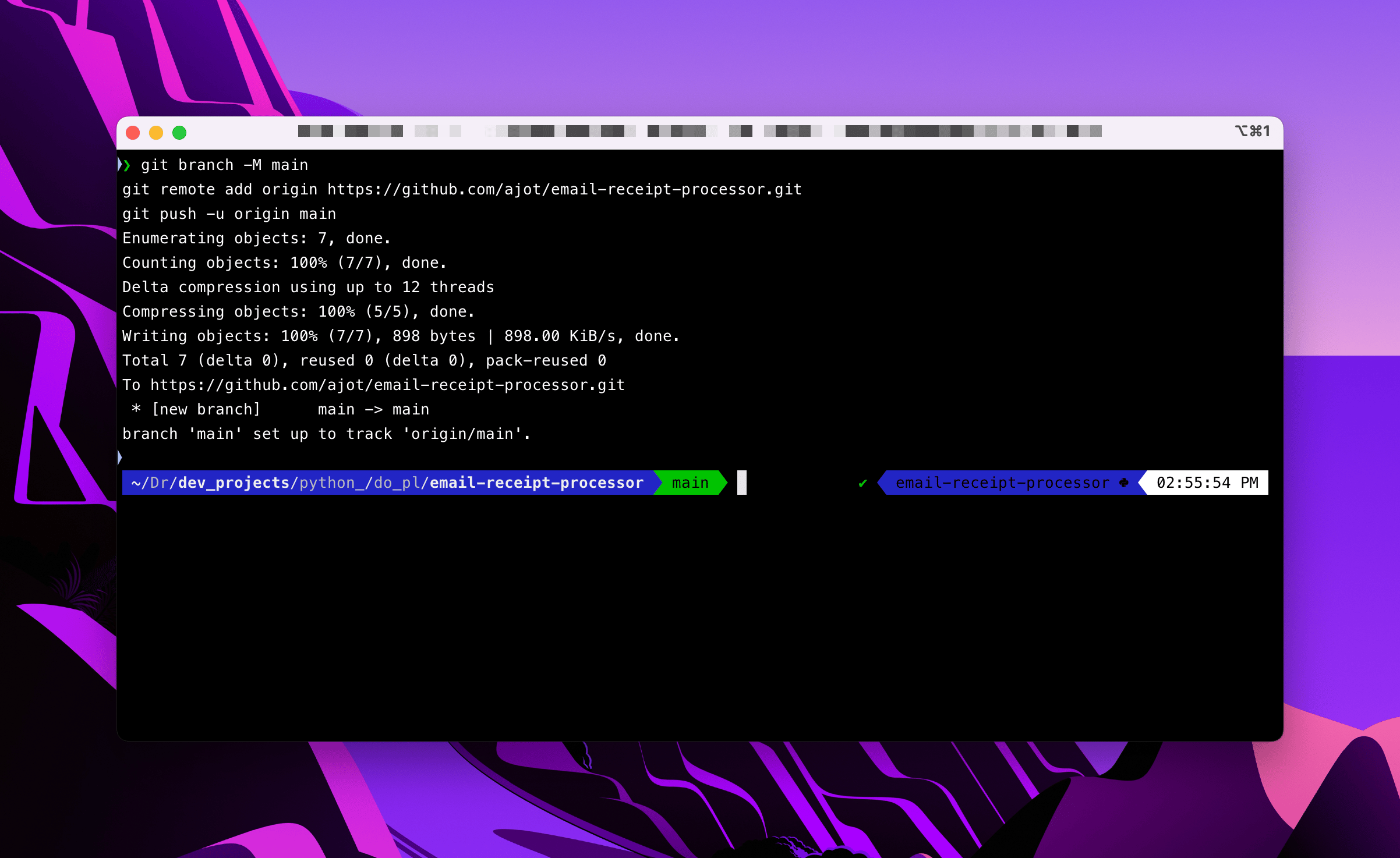Click the 'main -> main' text
1400x858 pixels.
(x=373, y=410)
